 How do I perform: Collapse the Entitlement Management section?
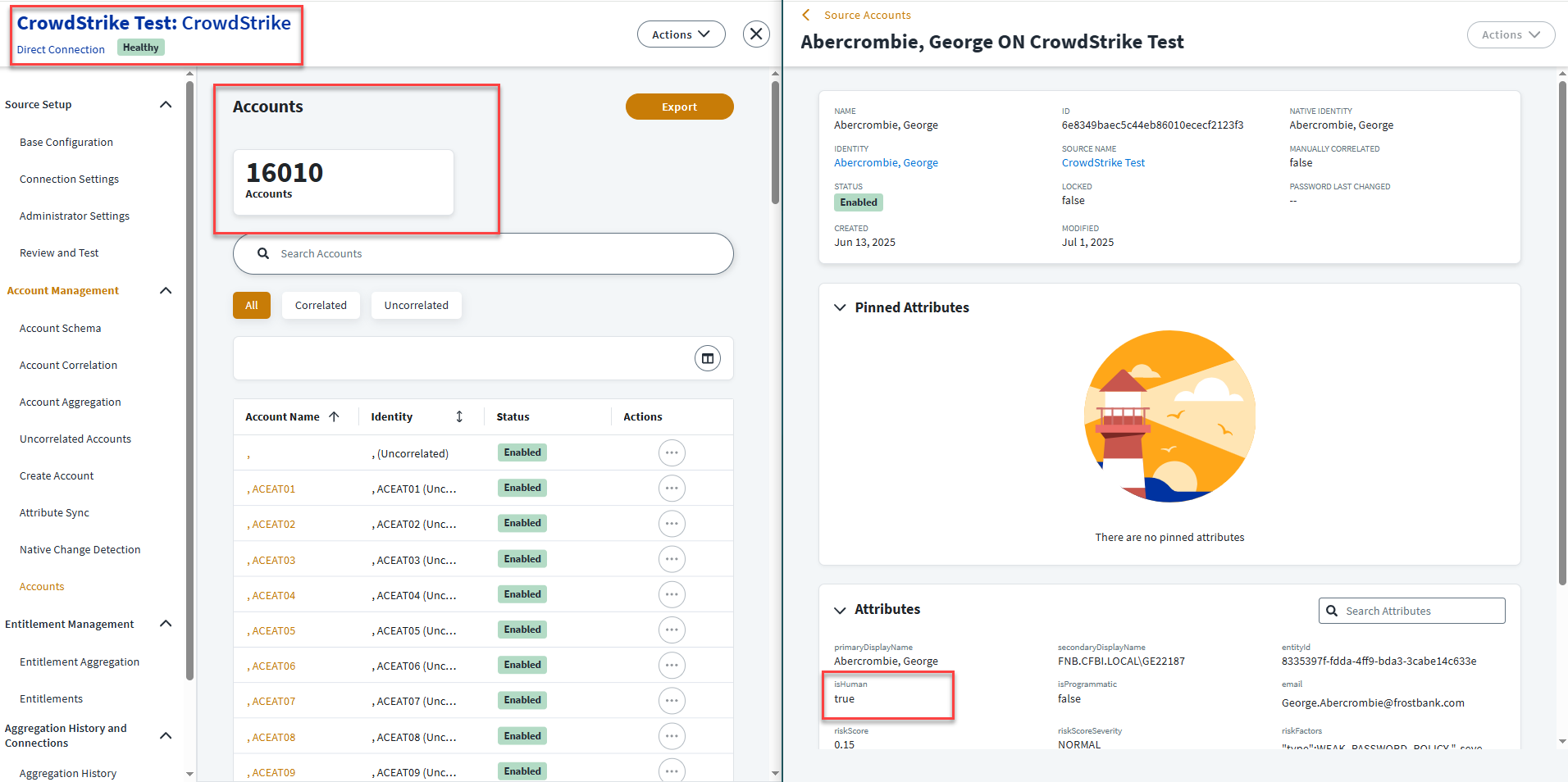coord(166,624)
